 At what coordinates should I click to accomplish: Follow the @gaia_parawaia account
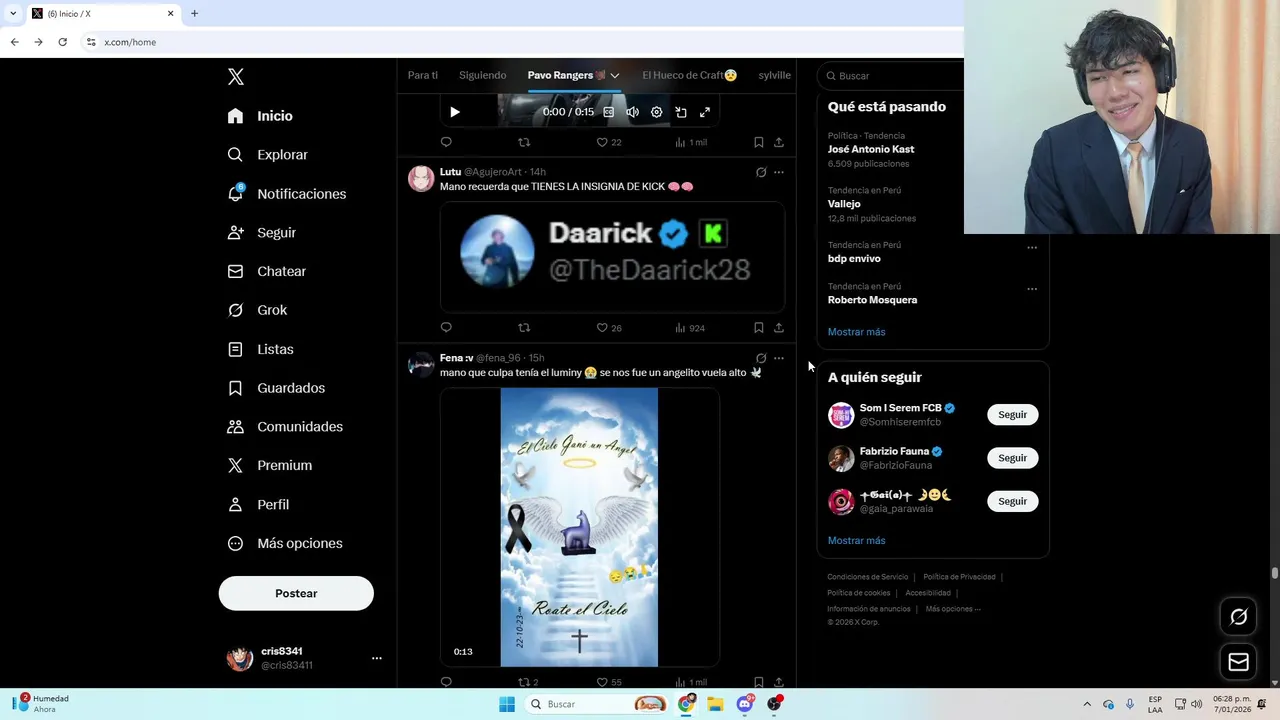(1012, 501)
